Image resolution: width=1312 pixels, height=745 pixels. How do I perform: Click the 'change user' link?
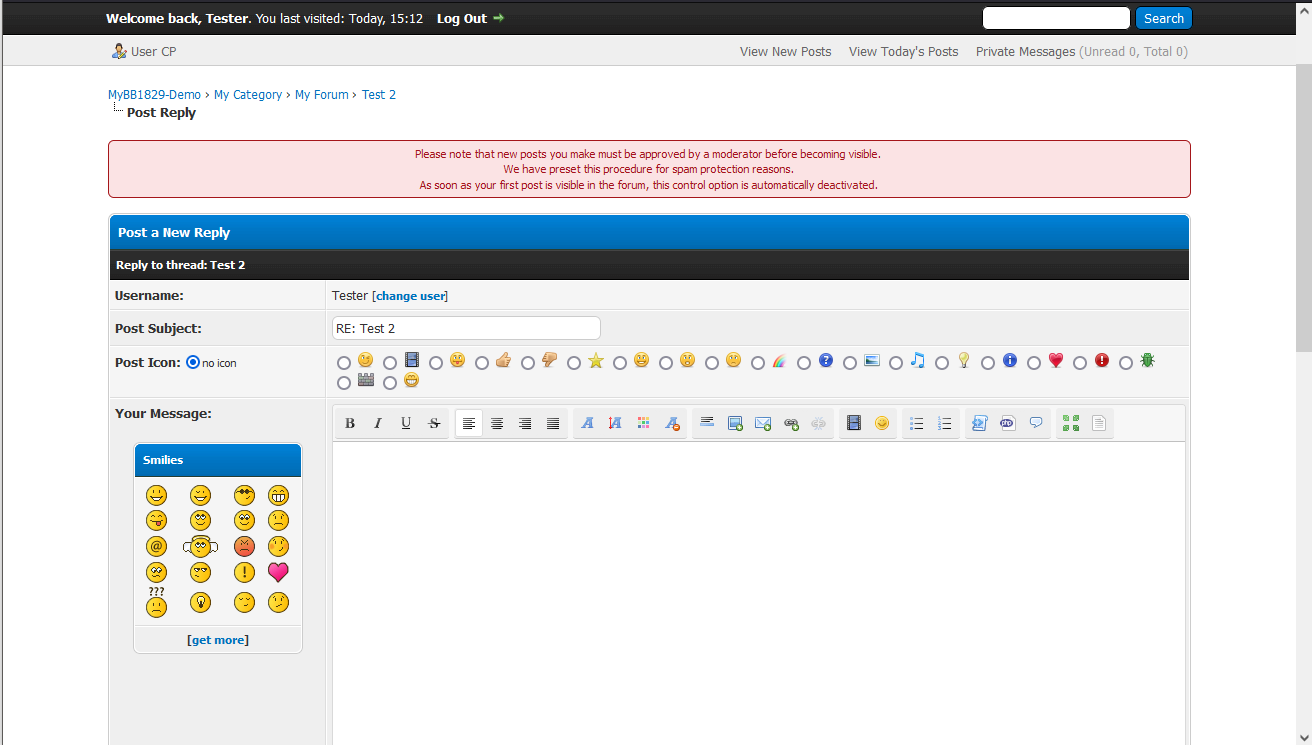point(410,296)
